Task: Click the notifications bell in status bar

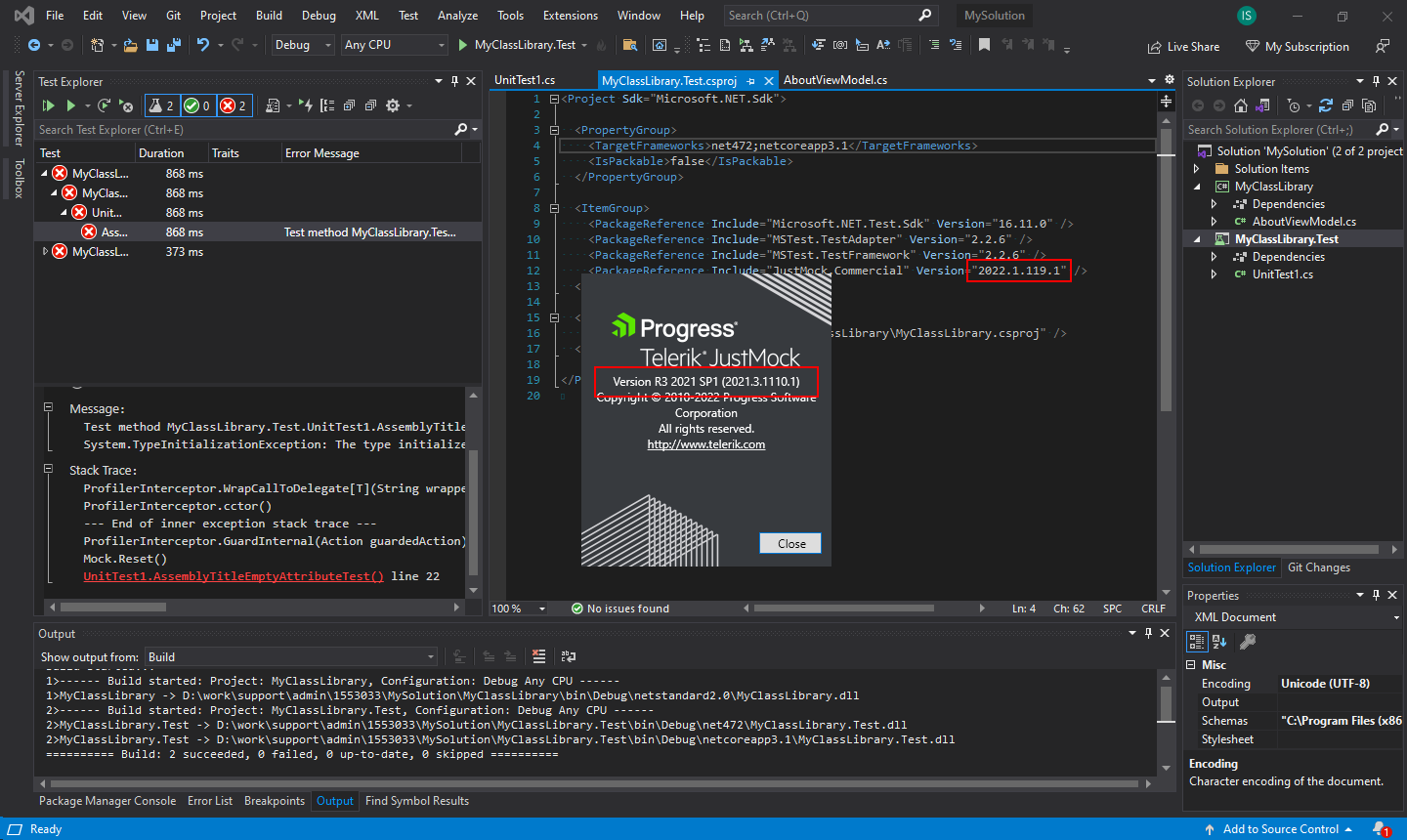Action: tap(1381, 829)
